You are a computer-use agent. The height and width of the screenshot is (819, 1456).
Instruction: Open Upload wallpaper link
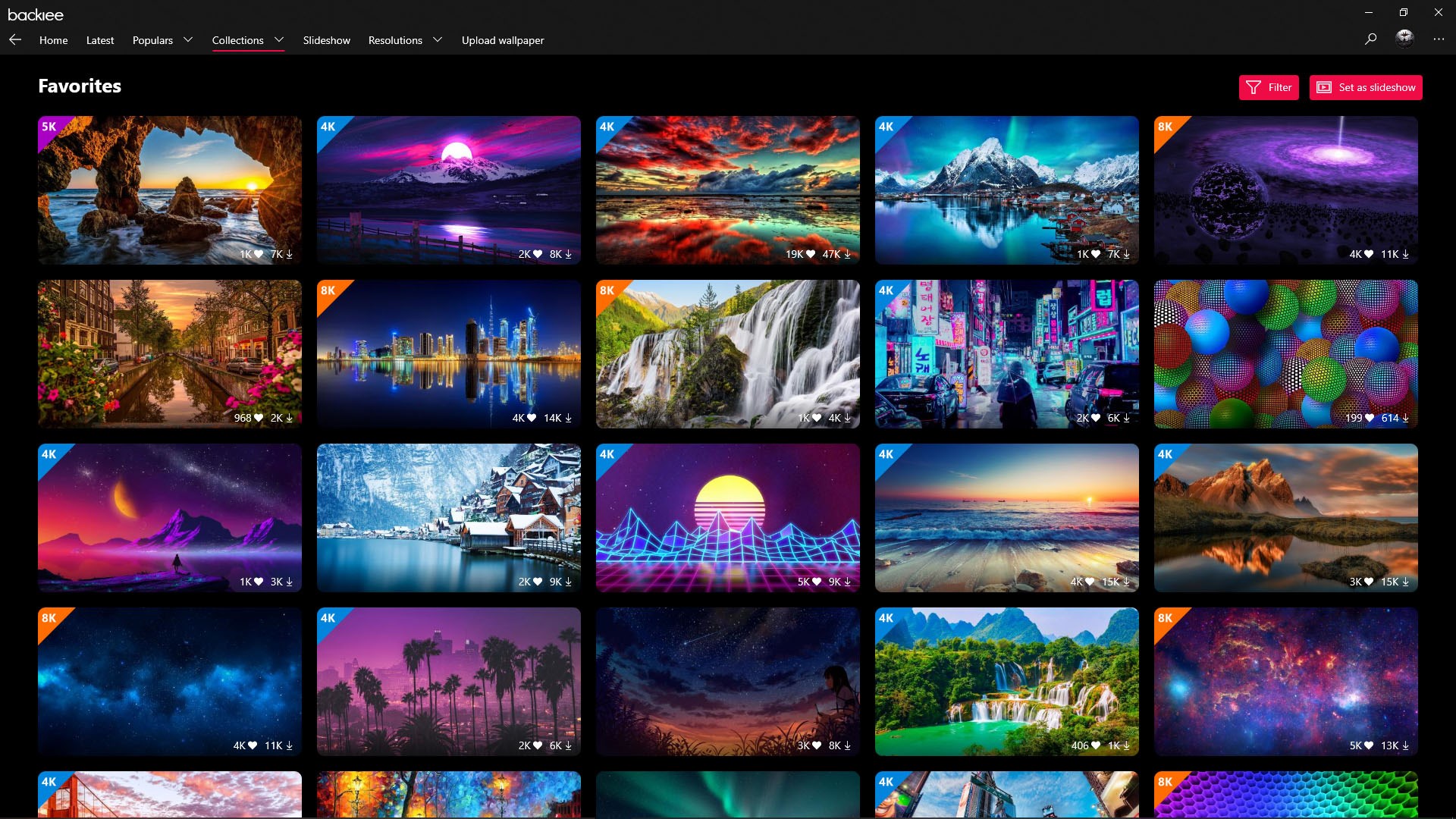(503, 40)
